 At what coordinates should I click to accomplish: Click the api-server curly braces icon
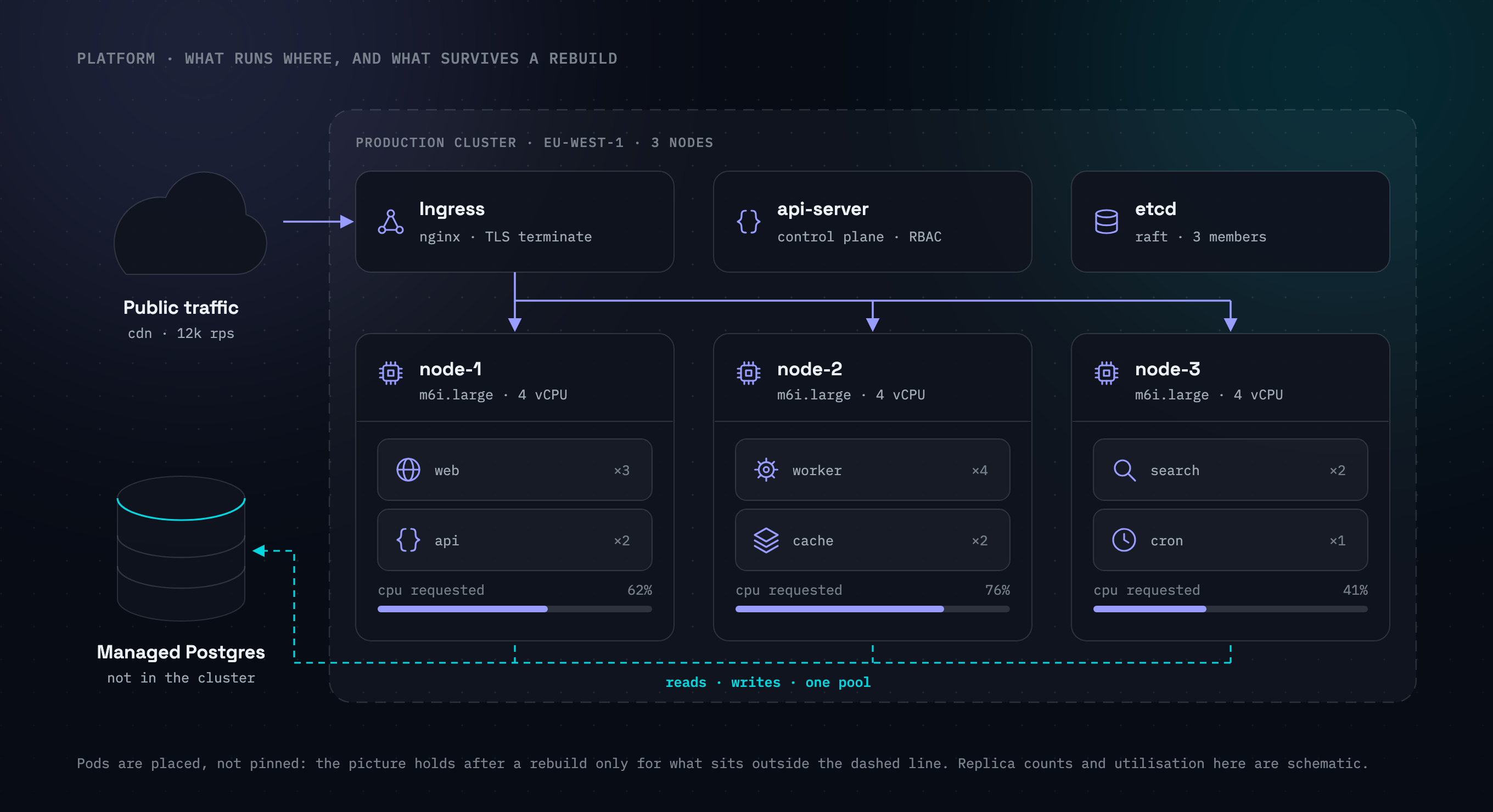(748, 222)
